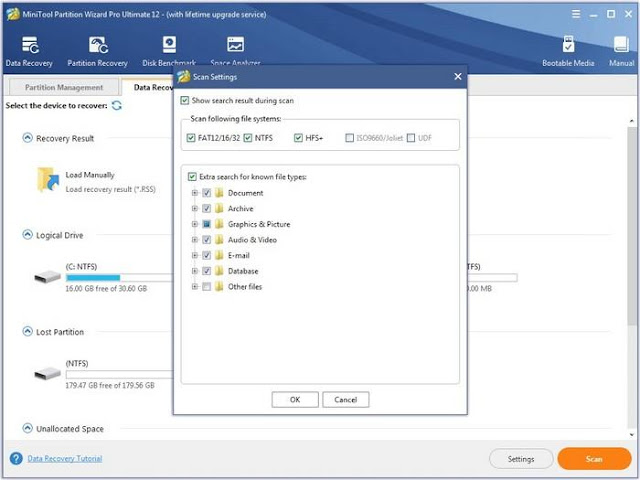Uncheck the Audio & Video checkbox
This screenshot has width=640, height=480.
pos(207,240)
